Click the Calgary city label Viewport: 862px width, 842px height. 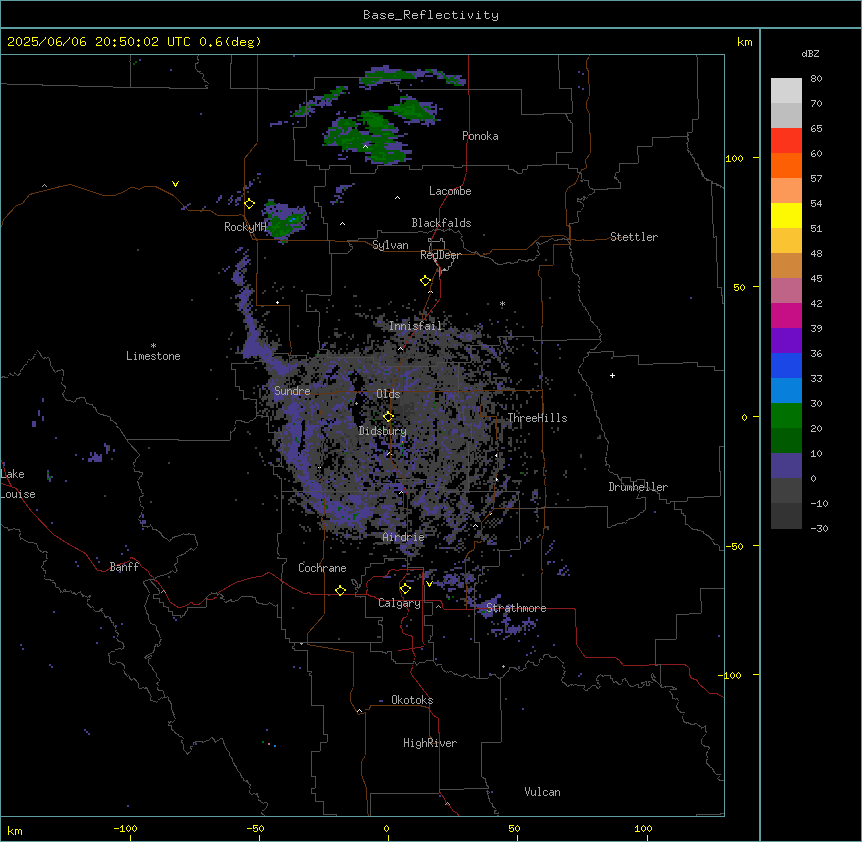399,603
